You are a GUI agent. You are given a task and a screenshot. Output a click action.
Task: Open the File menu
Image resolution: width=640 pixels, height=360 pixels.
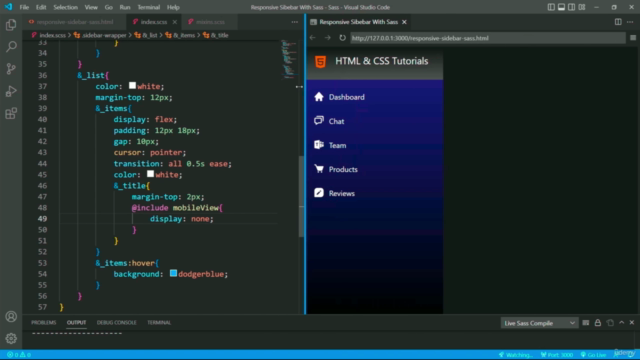point(24,7)
